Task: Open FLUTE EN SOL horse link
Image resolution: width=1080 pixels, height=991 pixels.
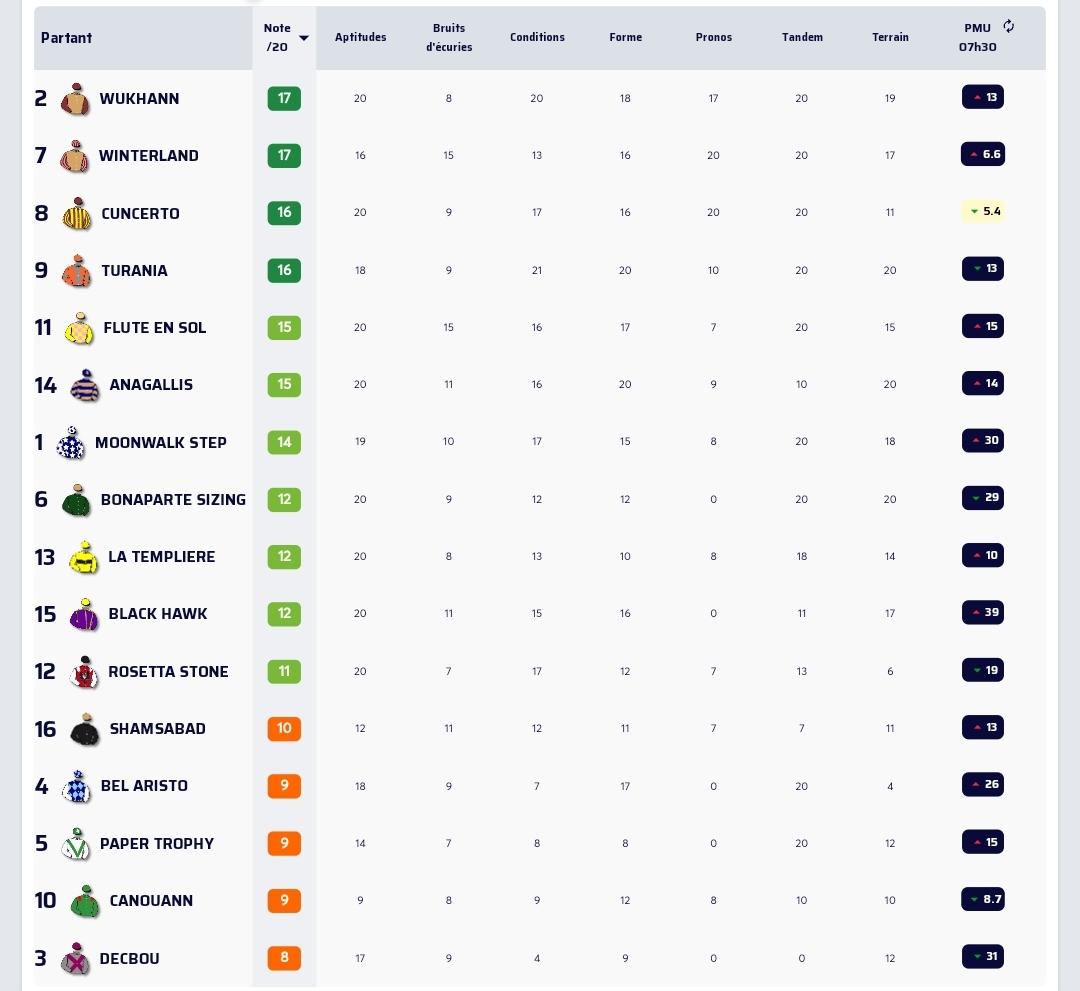Action: 155,328
